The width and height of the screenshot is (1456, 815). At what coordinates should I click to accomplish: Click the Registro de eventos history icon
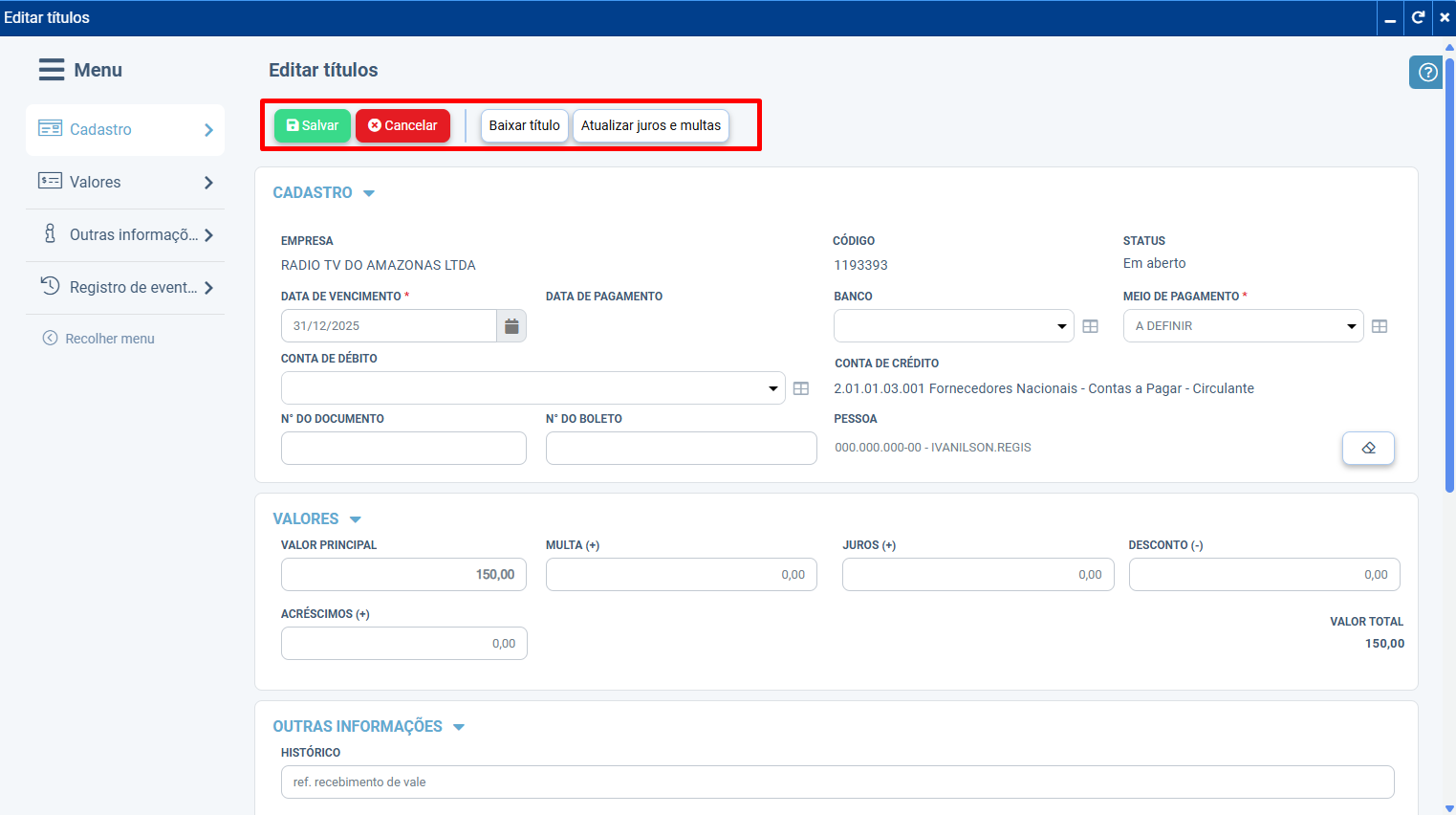pos(50,285)
